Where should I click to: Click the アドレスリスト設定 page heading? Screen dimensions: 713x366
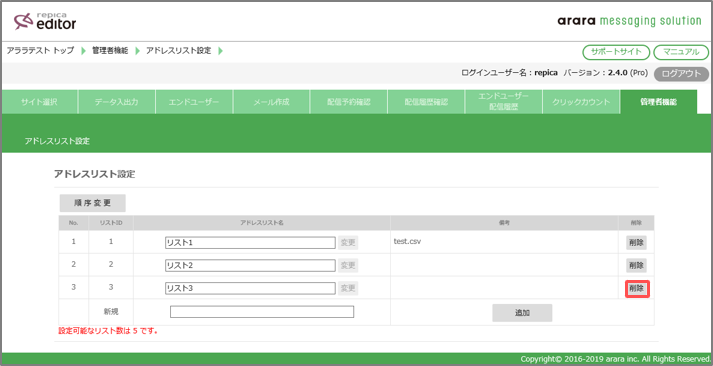click(95, 174)
